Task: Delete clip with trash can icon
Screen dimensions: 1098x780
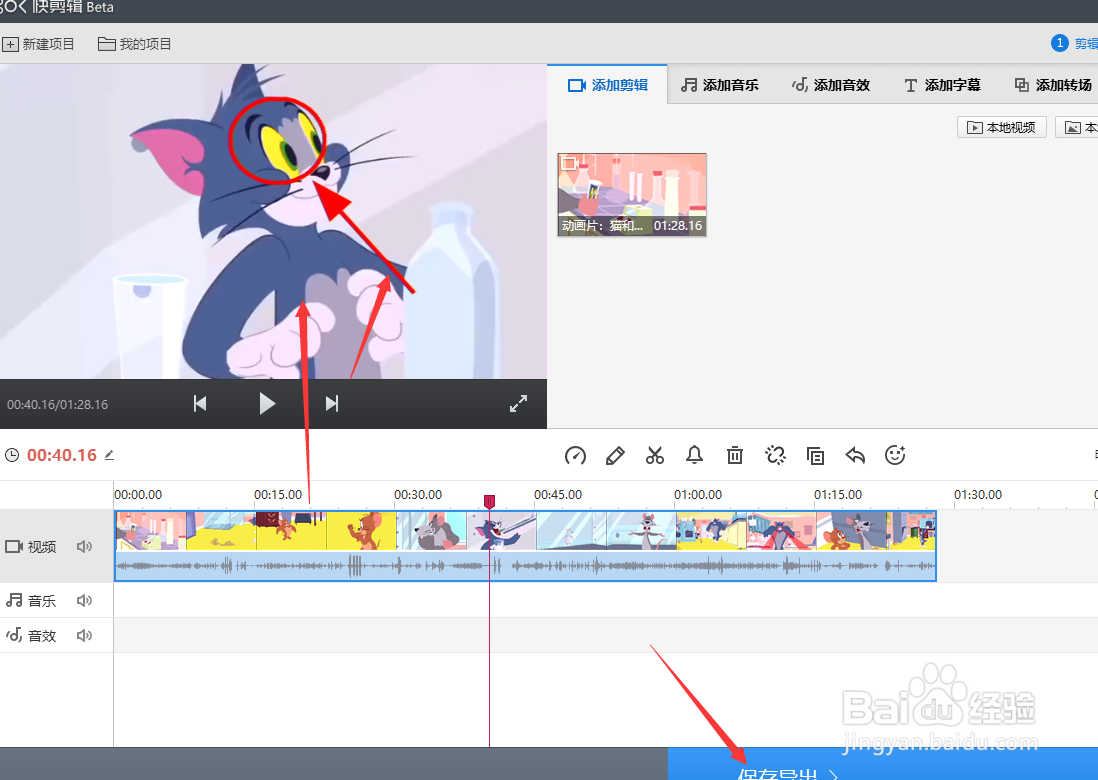Action: pyautogui.click(x=735, y=455)
